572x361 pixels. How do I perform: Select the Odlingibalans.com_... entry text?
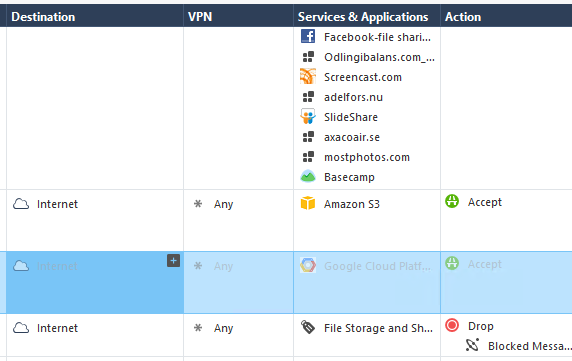[379, 57]
